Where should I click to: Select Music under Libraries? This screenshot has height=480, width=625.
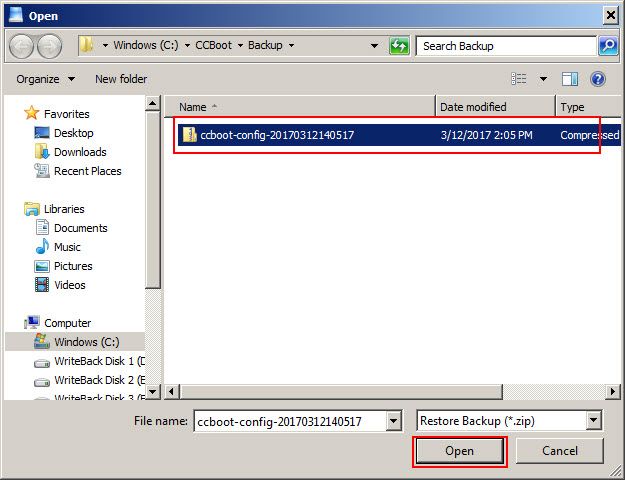click(67, 247)
